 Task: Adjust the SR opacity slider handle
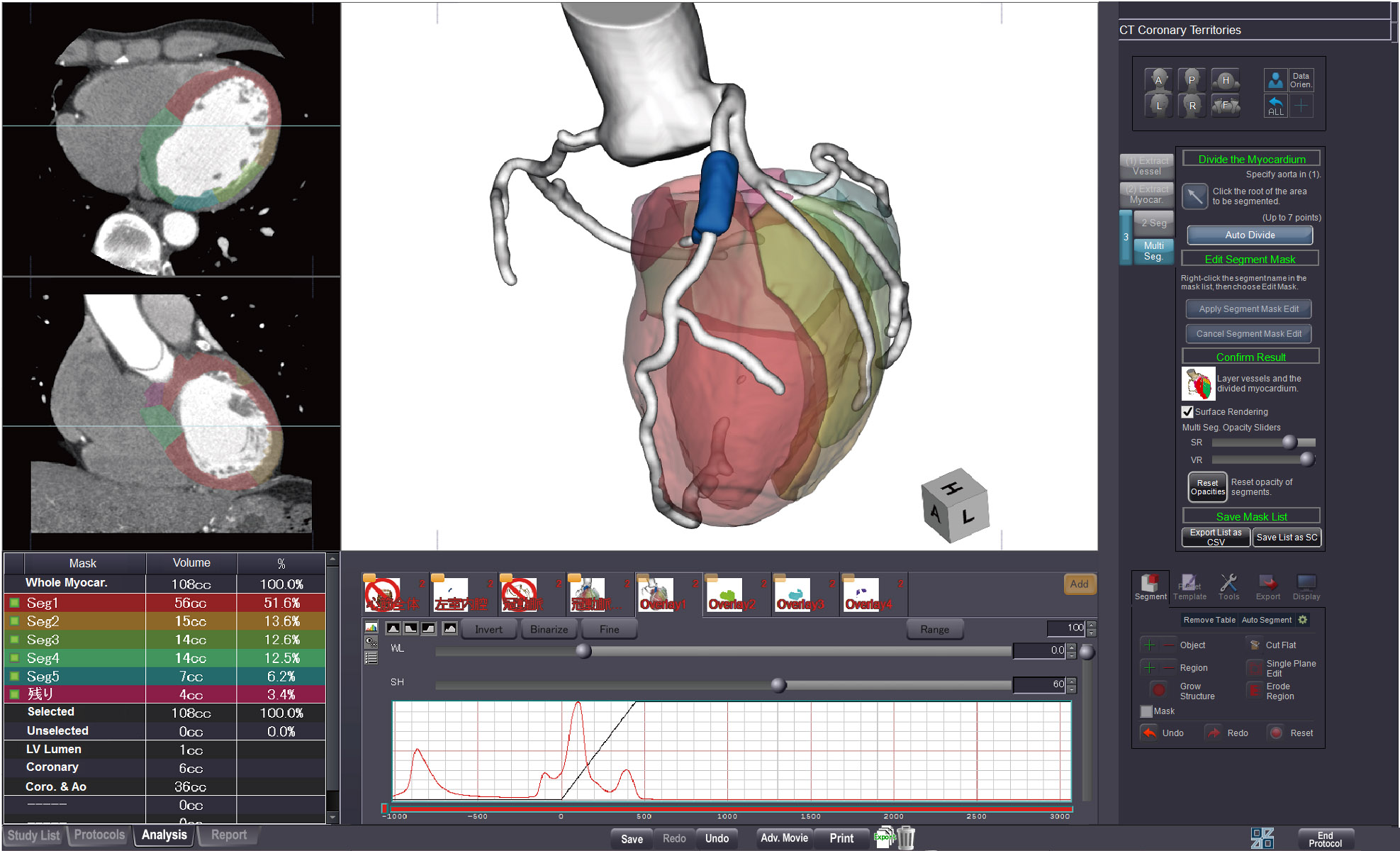tap(1289, 443)
